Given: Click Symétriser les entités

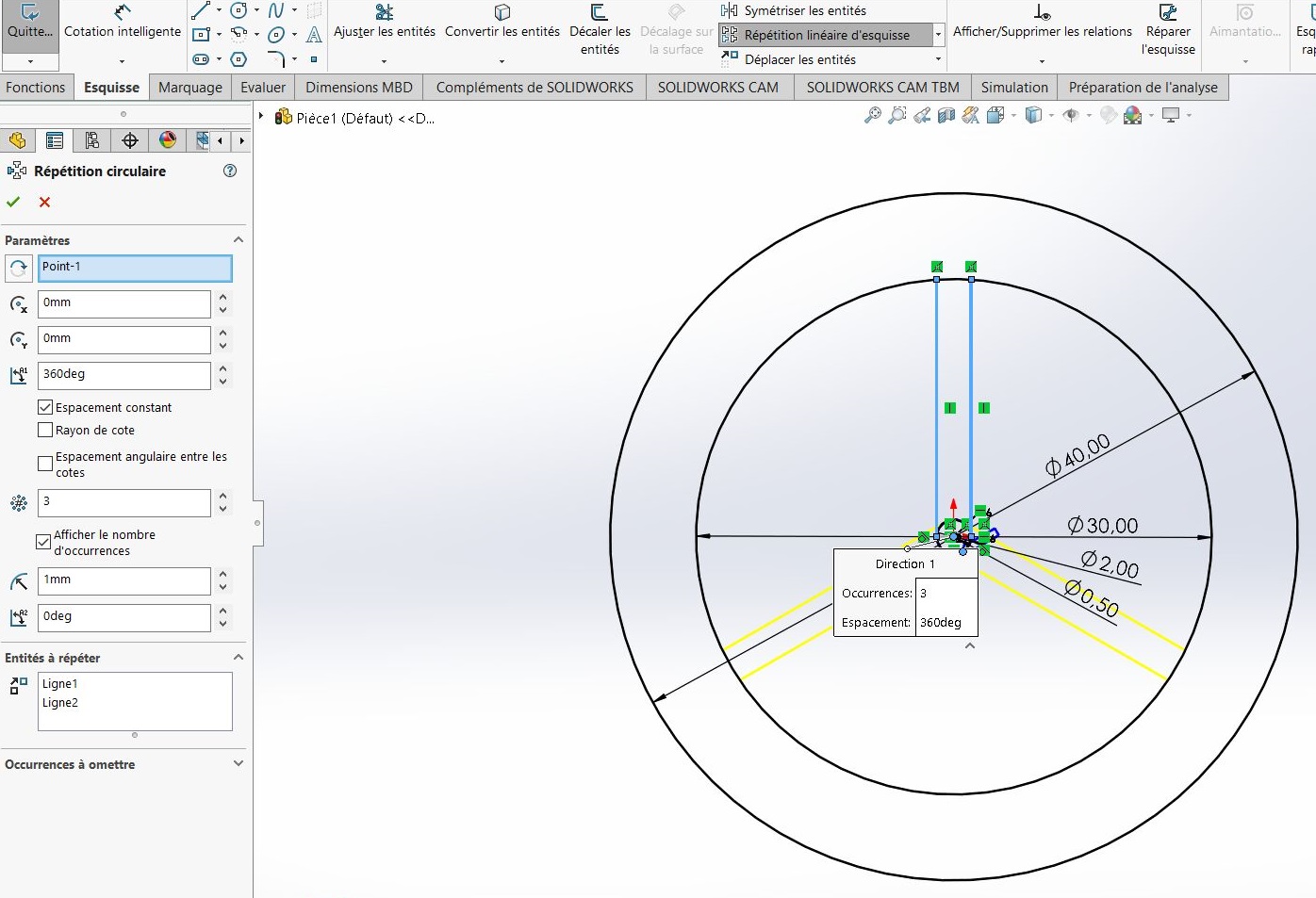Looking at the screenshot, I should [x=794, y=10].
